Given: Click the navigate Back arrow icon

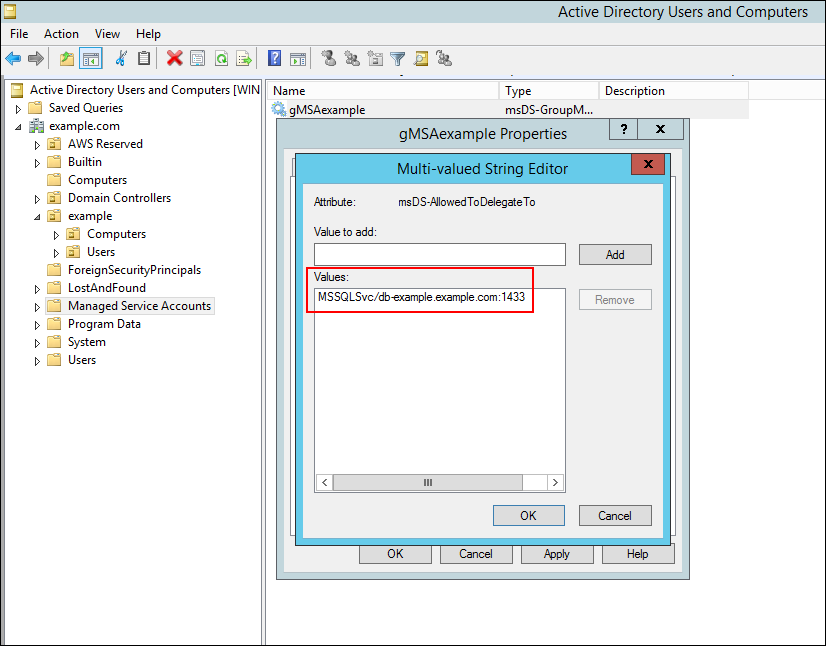Looking at the screenshot, I should tap(12, 58).
